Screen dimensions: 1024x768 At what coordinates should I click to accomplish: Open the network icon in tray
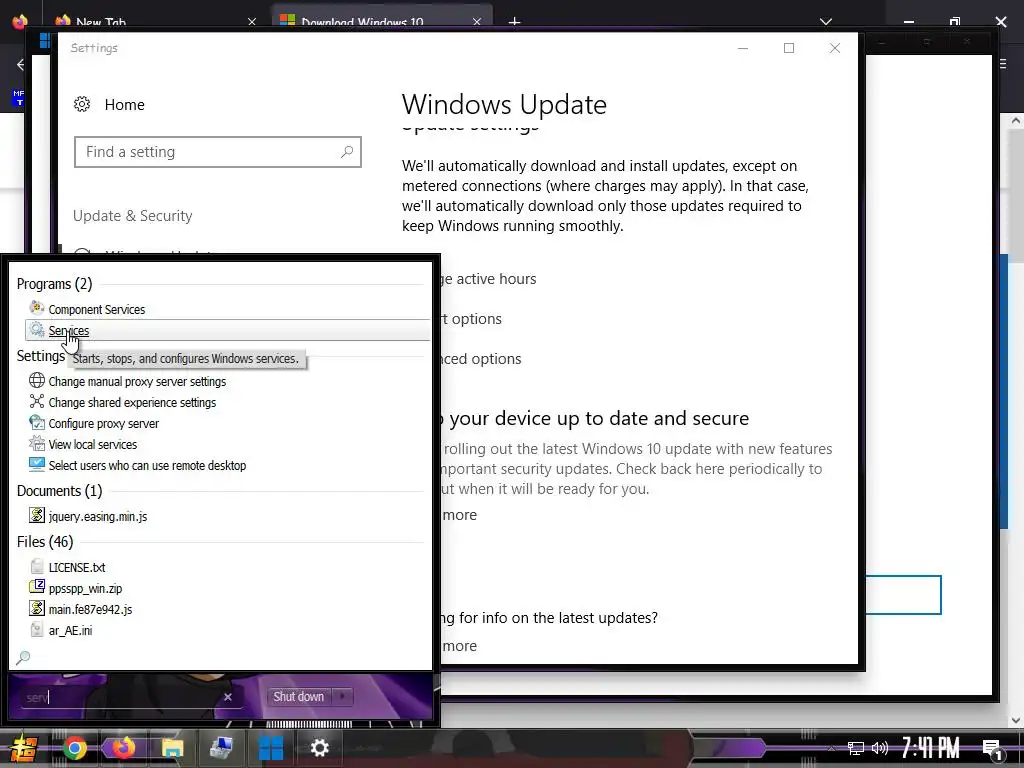pyautogui.click(x=855, y=748)
